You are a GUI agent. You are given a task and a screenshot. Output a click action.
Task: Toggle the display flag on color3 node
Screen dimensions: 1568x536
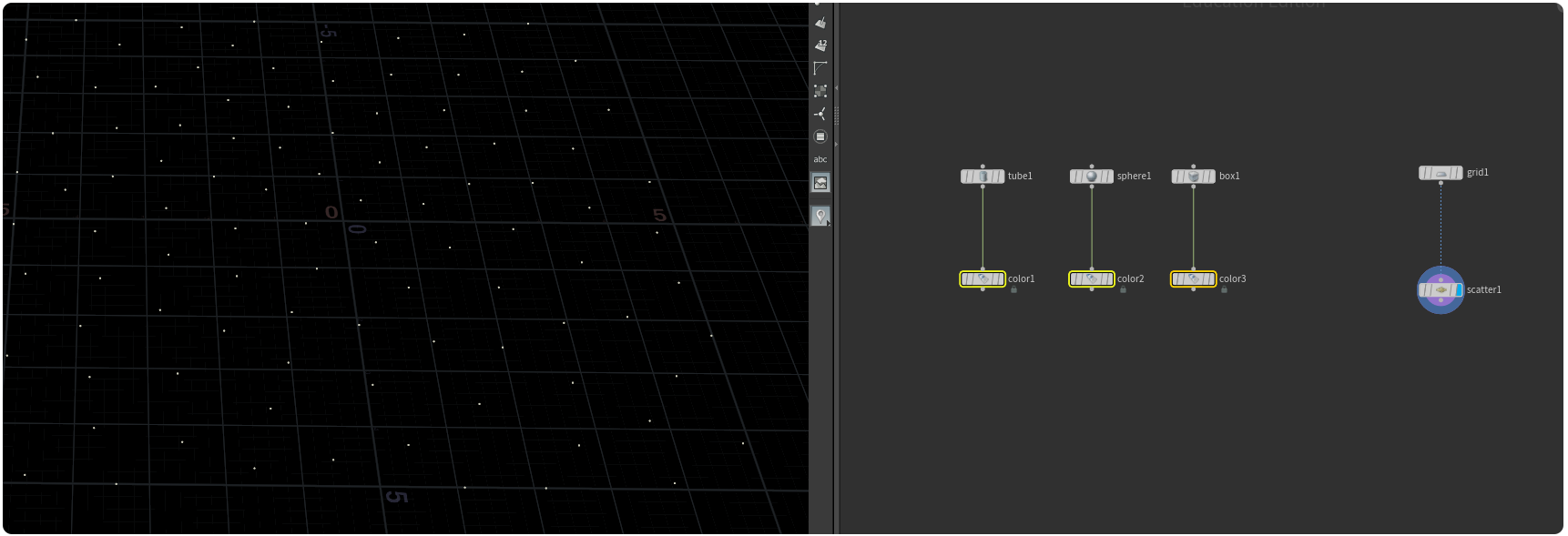point(1212,279)
